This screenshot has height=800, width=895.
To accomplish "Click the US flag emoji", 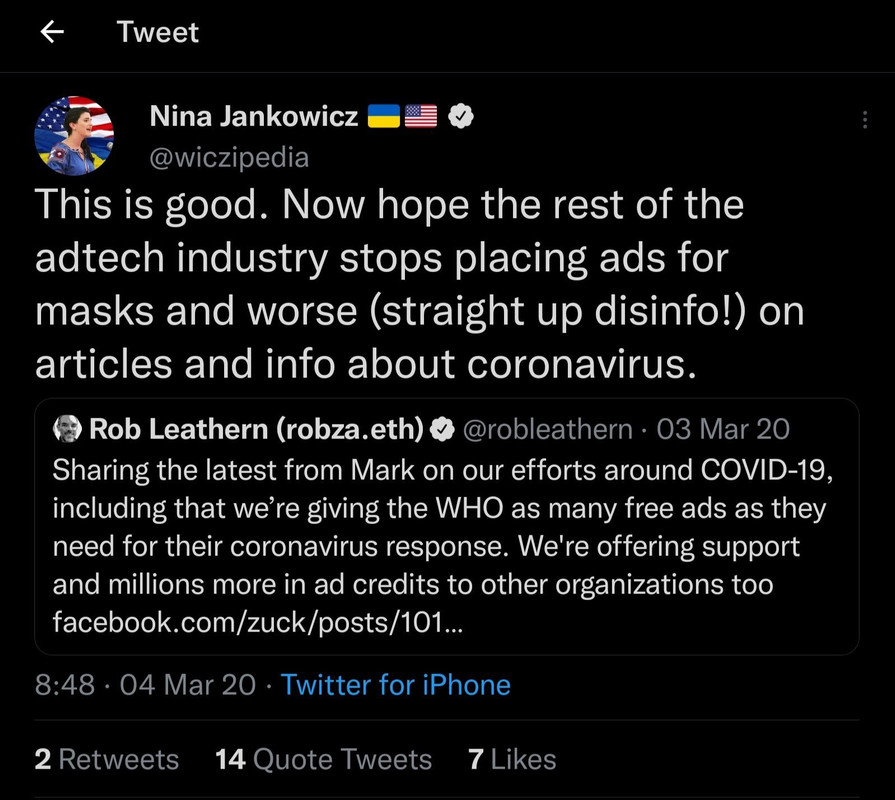I will pos(421,116).
